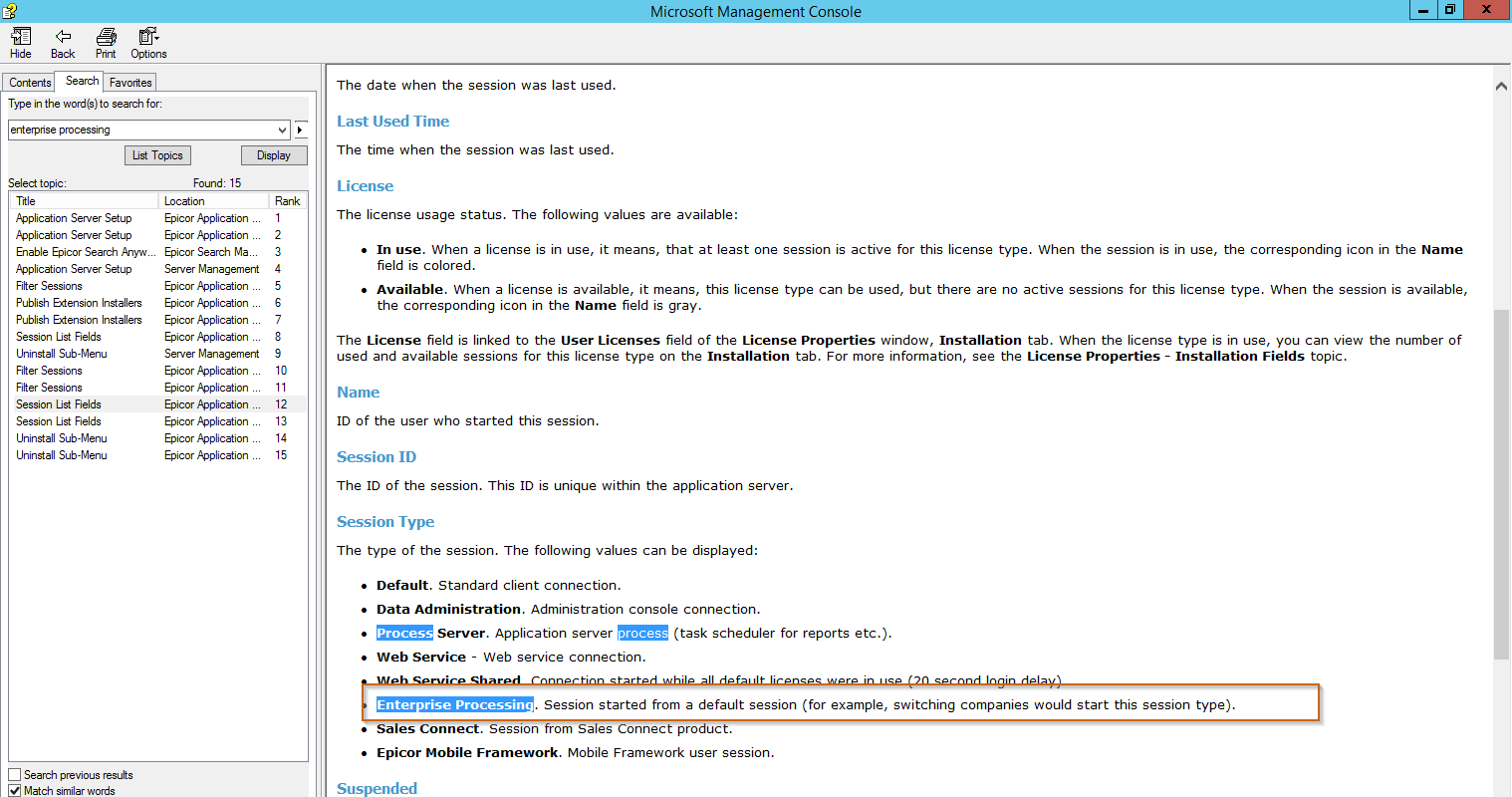Click the Suspended heading

(x=377, y=788)
